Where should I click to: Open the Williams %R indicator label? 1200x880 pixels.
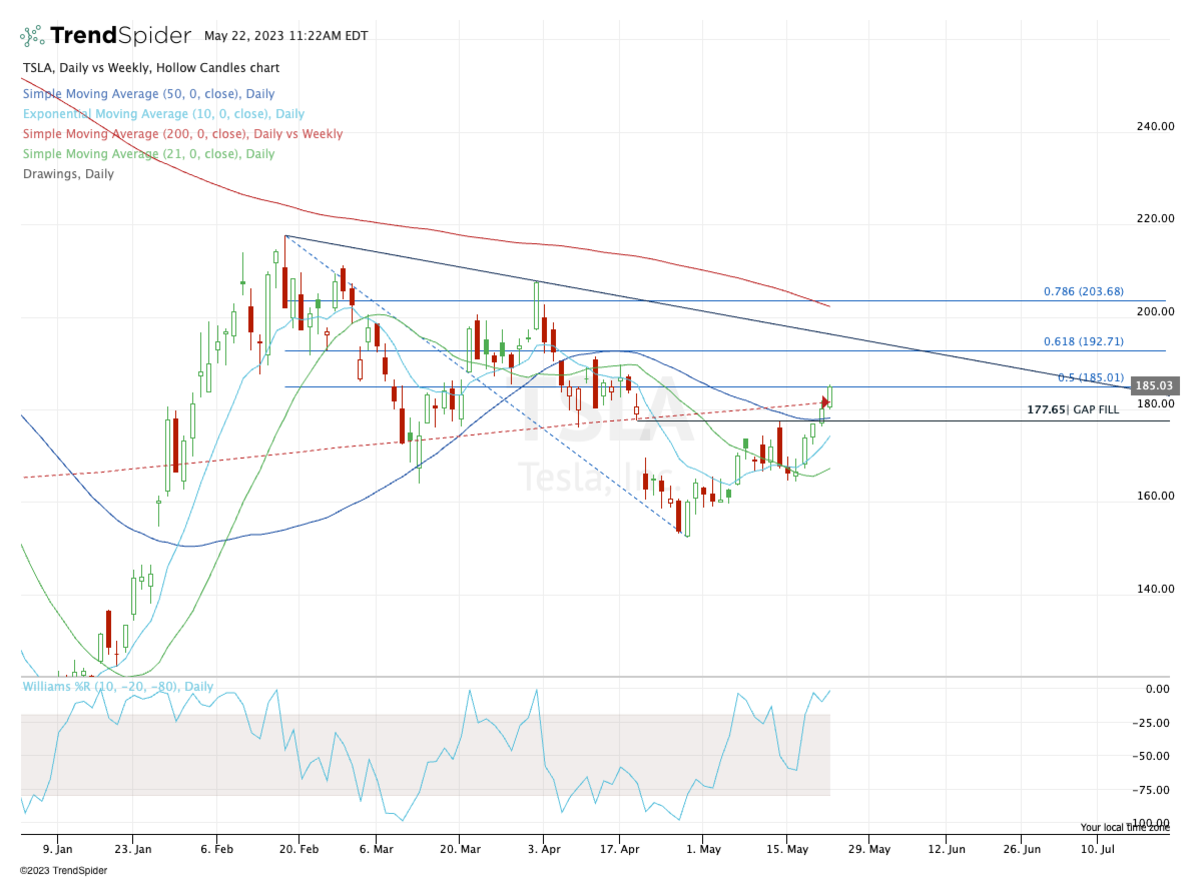click(x=117, y=687)
